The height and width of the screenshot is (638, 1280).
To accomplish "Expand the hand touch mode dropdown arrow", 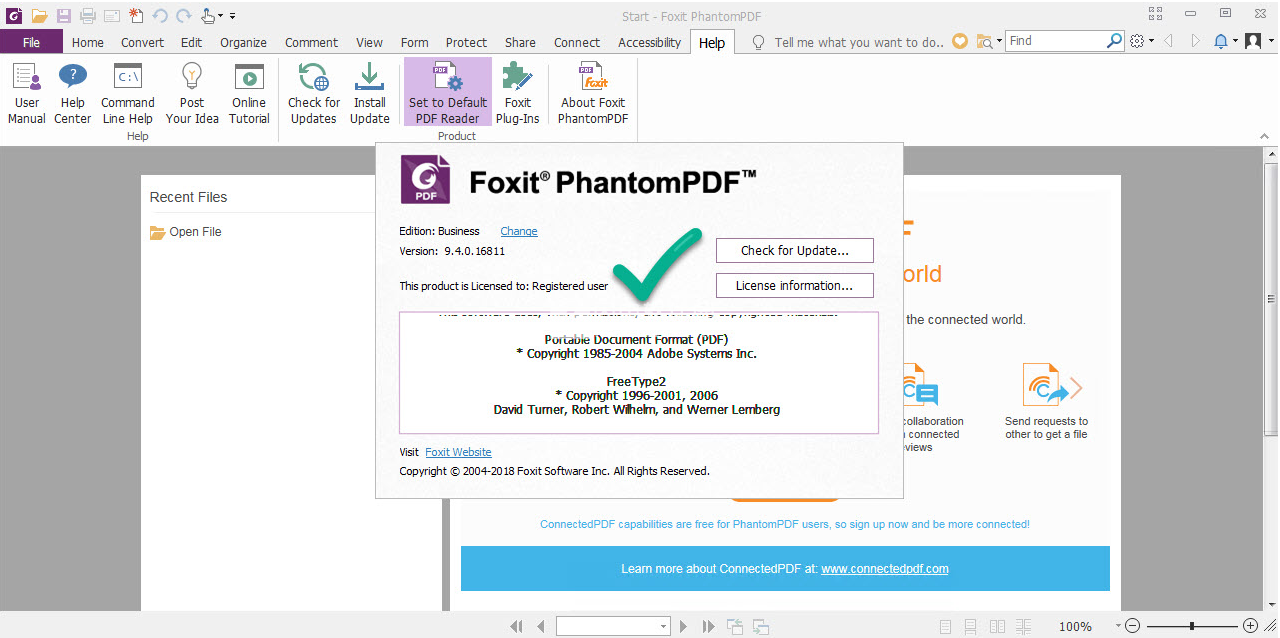I will click(220, 16).
